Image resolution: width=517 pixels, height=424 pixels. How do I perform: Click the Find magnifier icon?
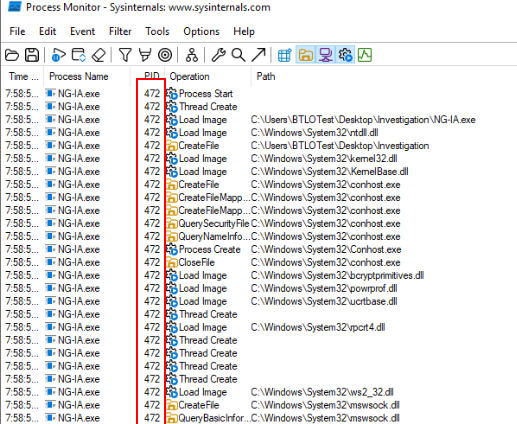(x=238, y=55)
